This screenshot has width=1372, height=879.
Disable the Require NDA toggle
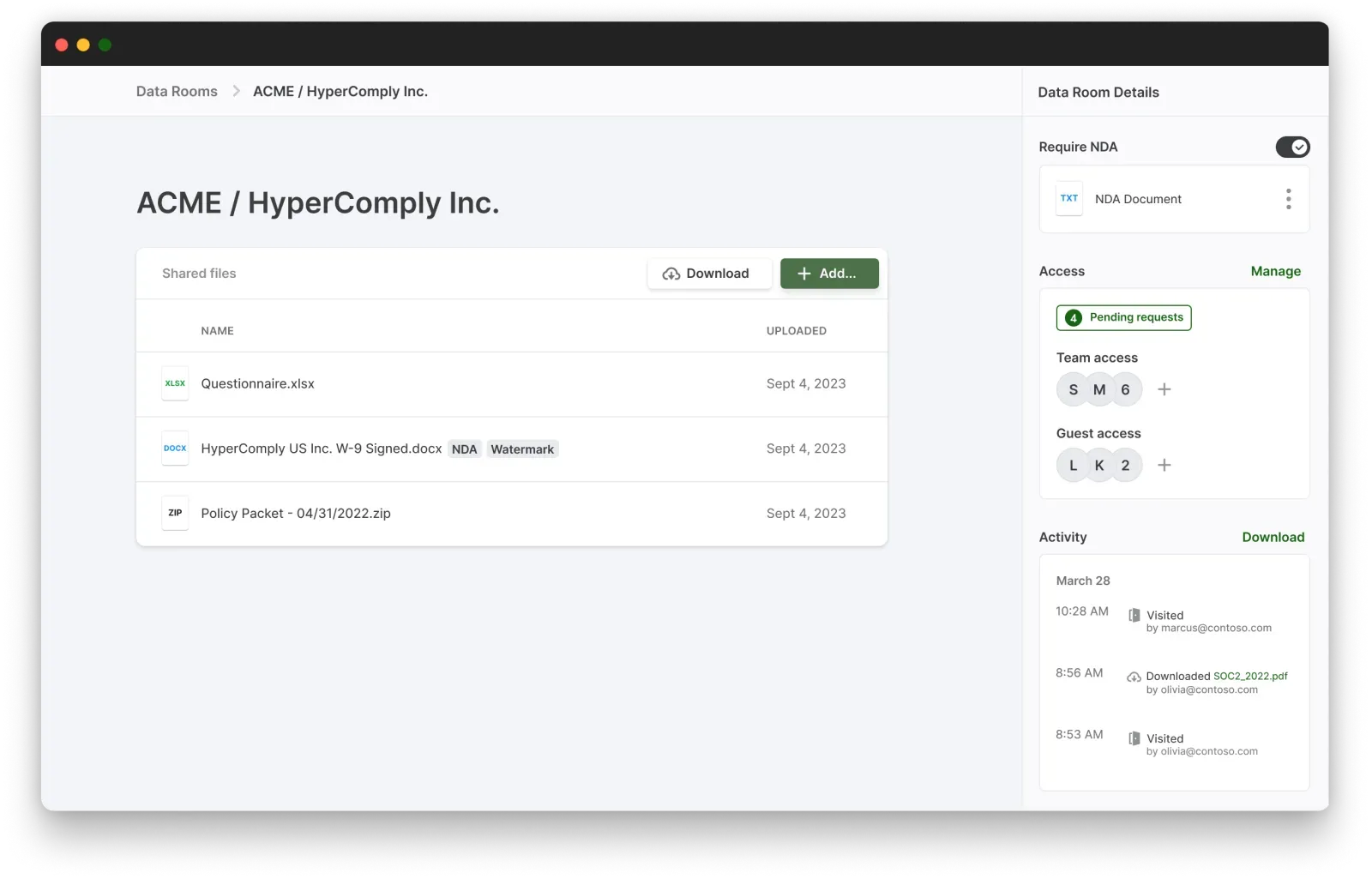click(1292, 147)
